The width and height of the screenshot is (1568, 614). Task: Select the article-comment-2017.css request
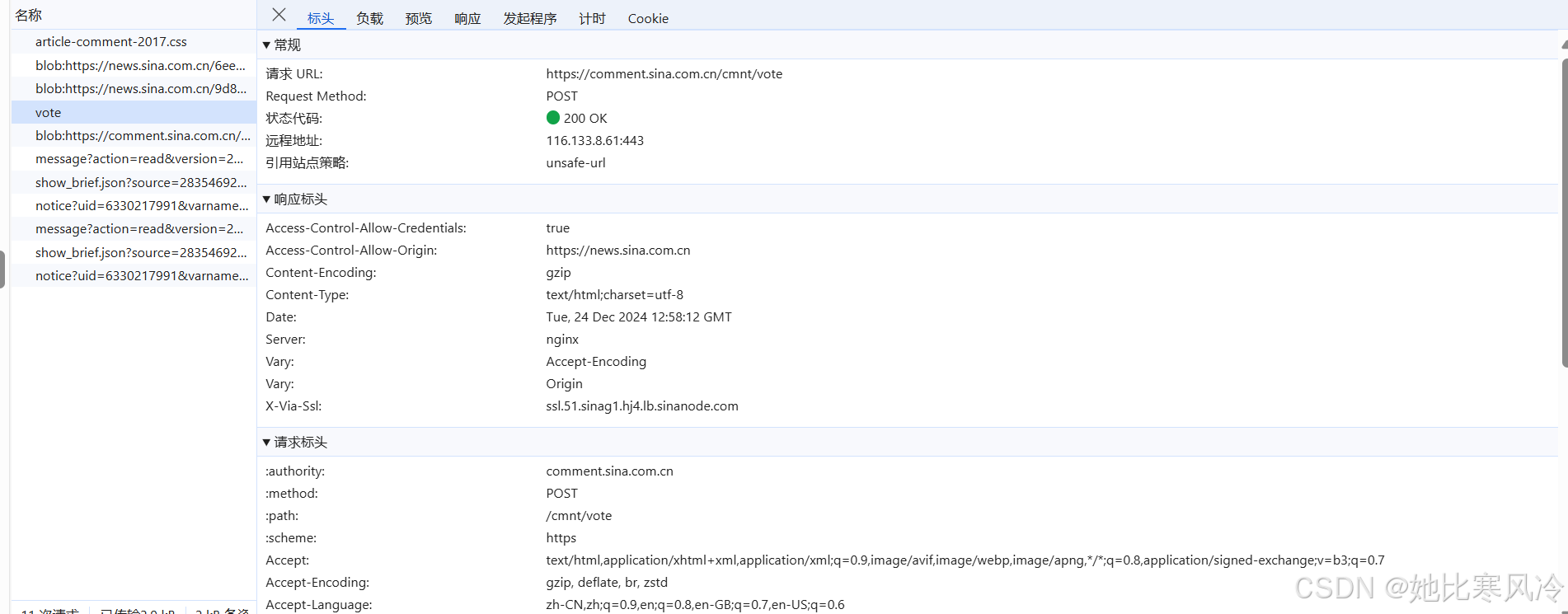click(x=134, y=41)
